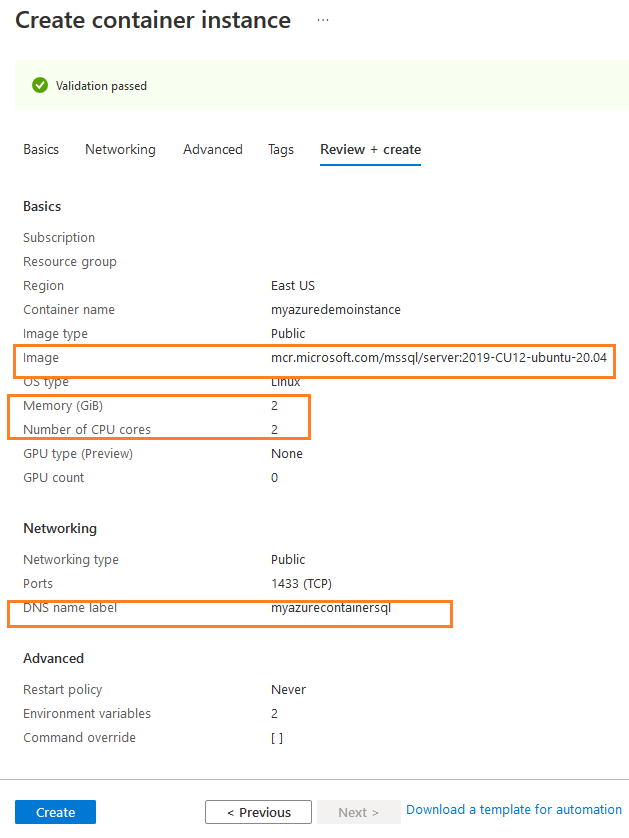Click the Restart policy Never value

coord(288,690)
